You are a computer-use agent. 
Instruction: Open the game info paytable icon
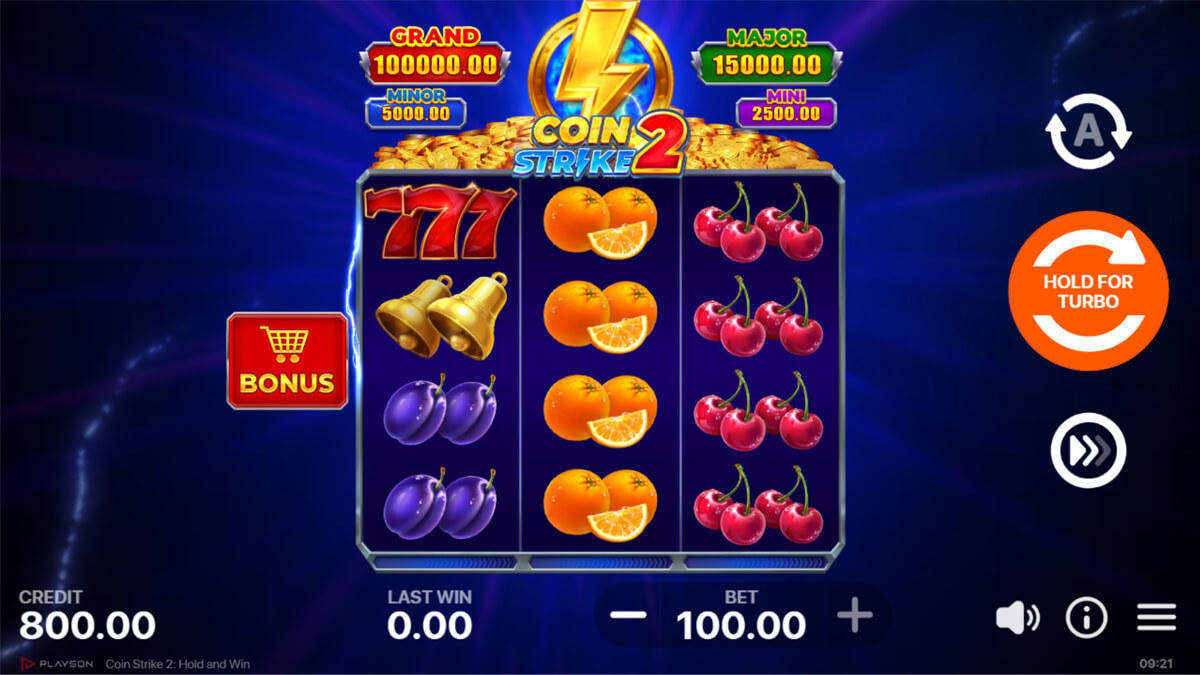point(1086,619)
